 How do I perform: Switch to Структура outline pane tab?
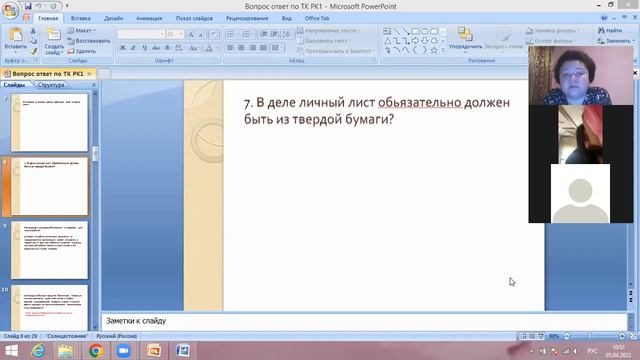51,85
